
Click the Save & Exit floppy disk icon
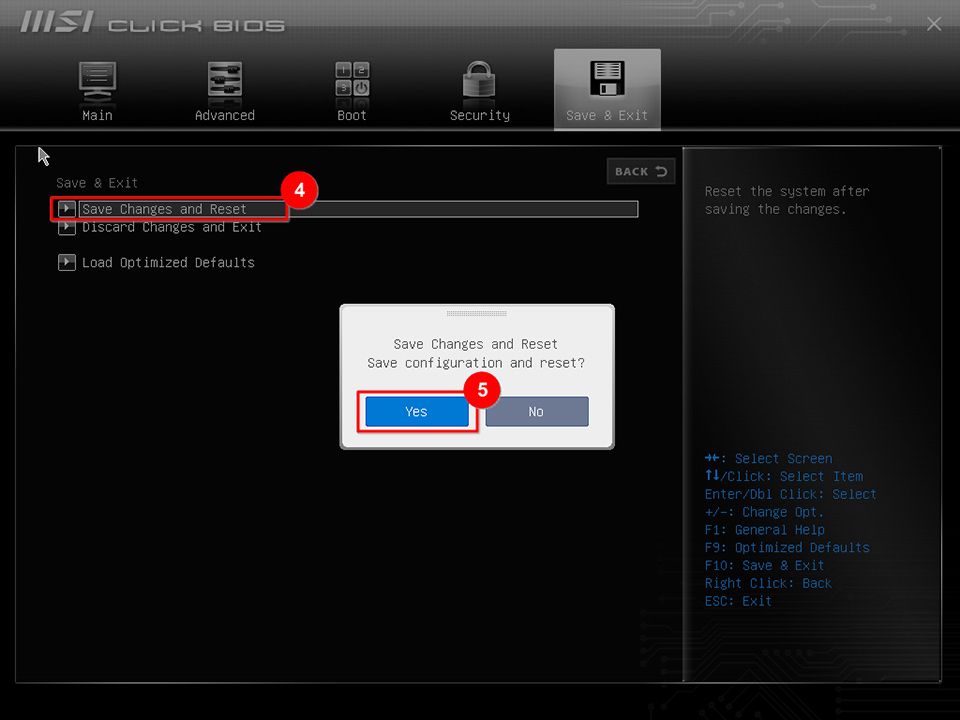click(x=607, y=80)
